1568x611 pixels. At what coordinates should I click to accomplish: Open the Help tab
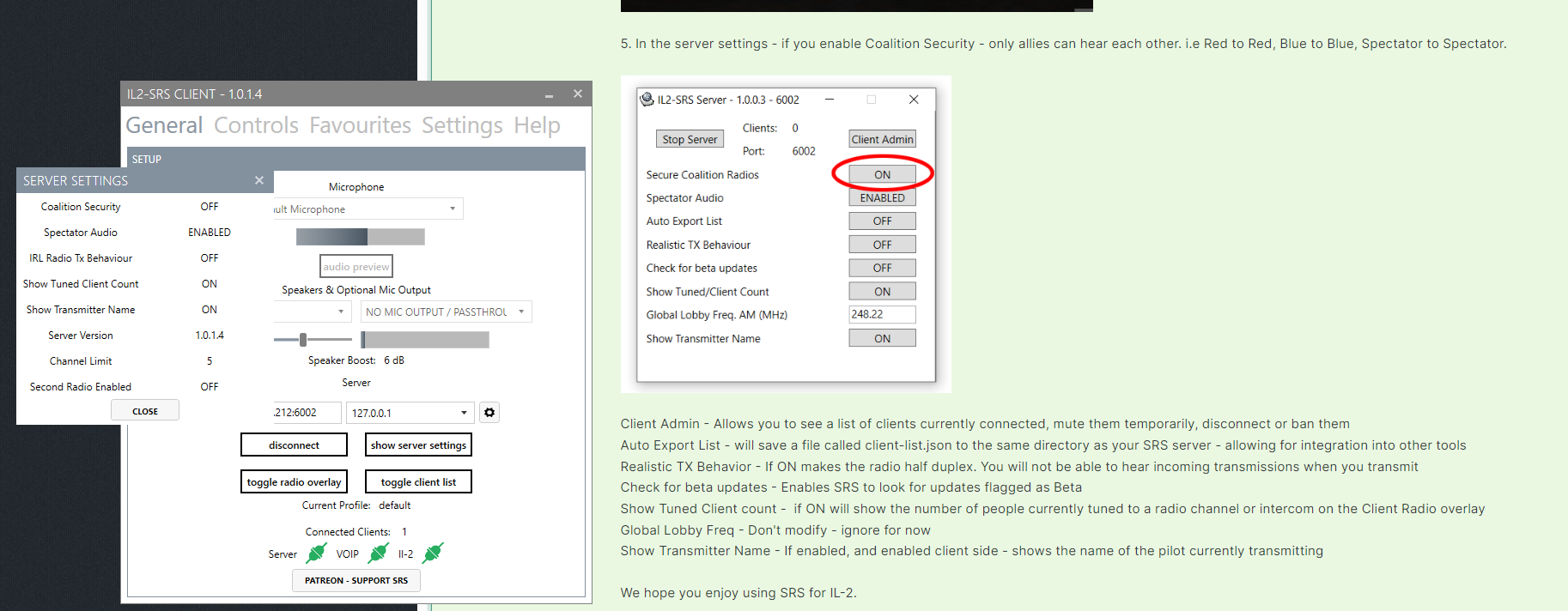click(537, 125)
